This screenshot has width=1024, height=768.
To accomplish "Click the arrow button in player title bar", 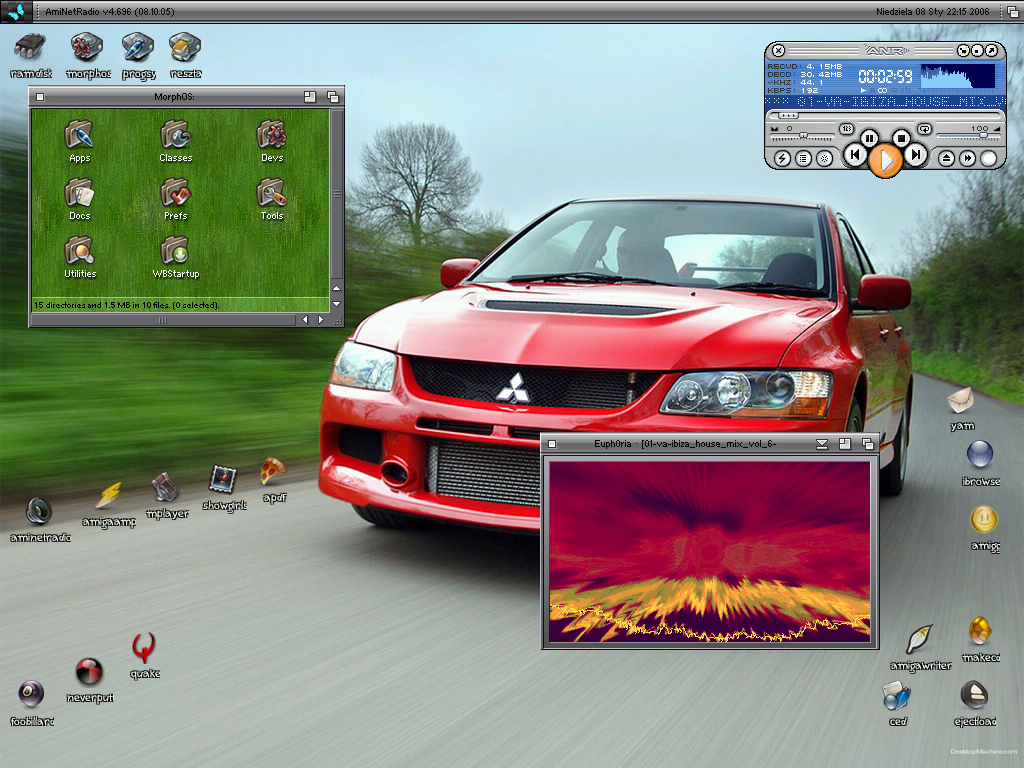I will click(x=991, y=50).
